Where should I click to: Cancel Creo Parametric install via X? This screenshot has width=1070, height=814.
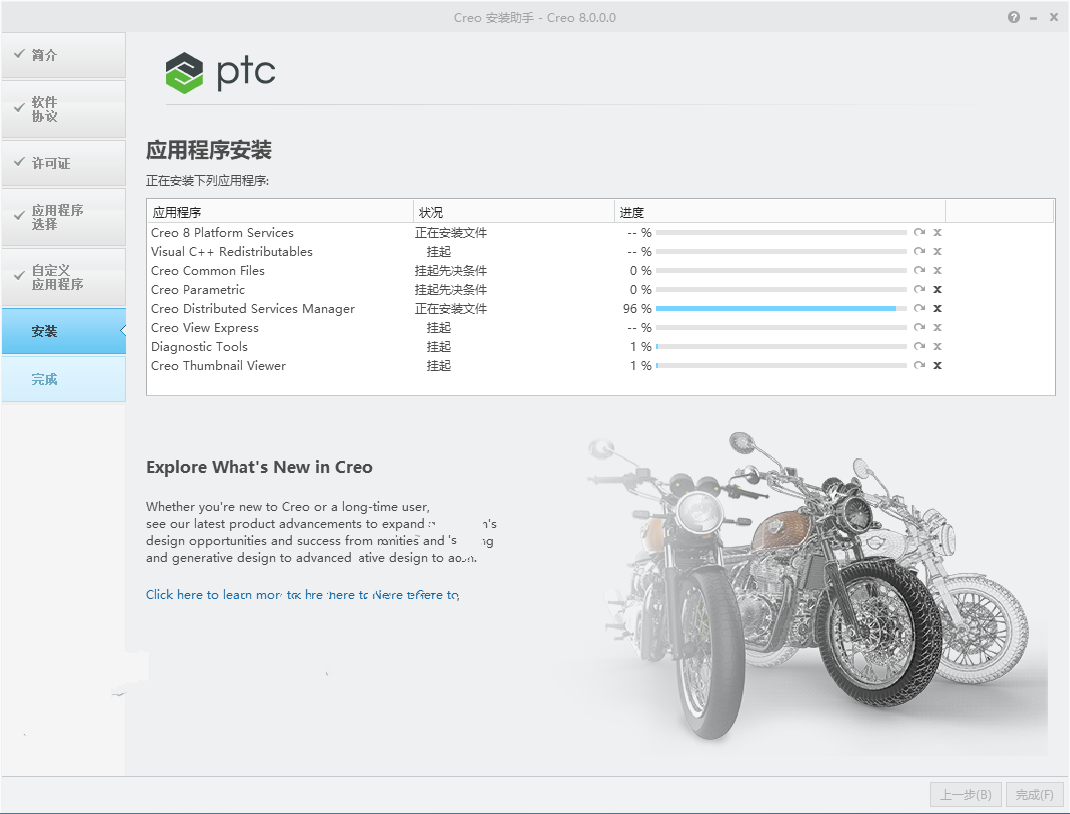938,289
